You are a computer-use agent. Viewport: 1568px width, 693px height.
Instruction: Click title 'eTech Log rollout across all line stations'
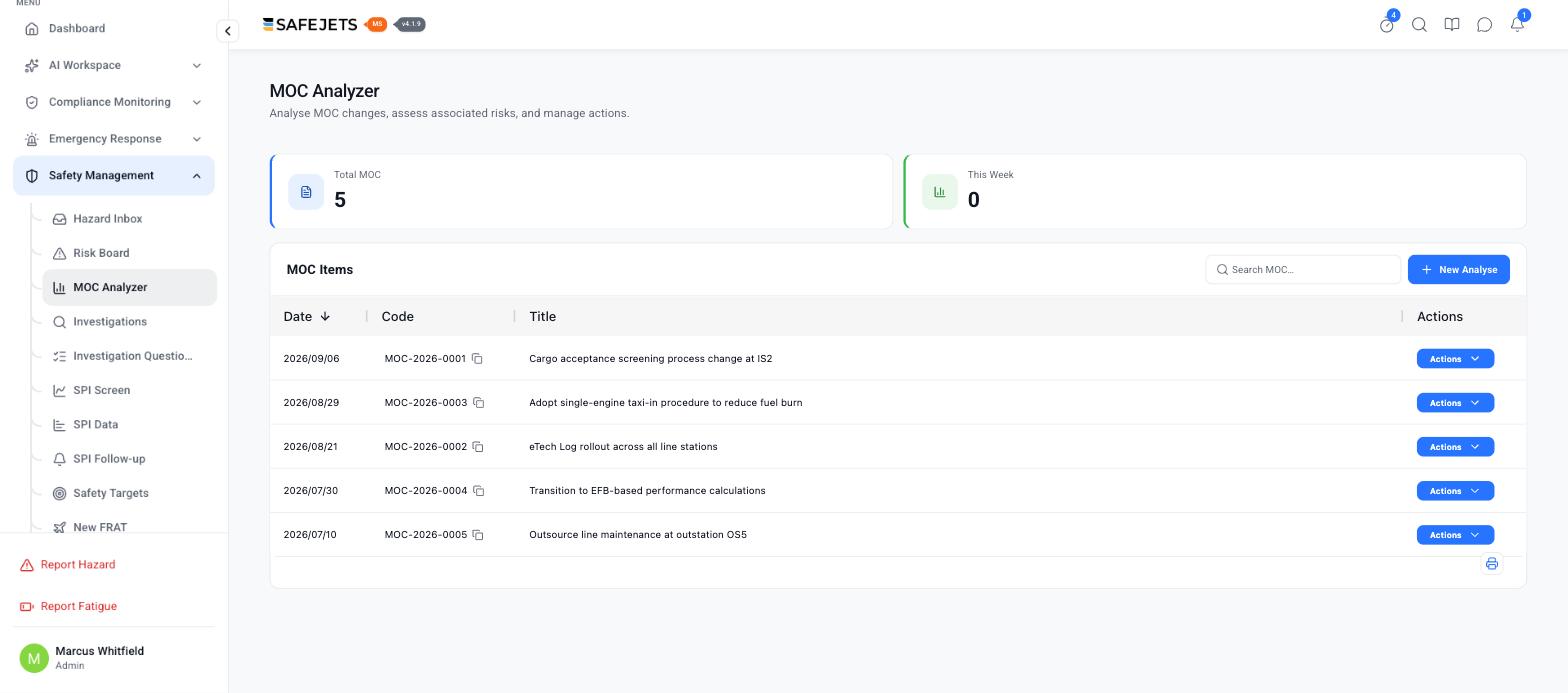coord(623,447)
